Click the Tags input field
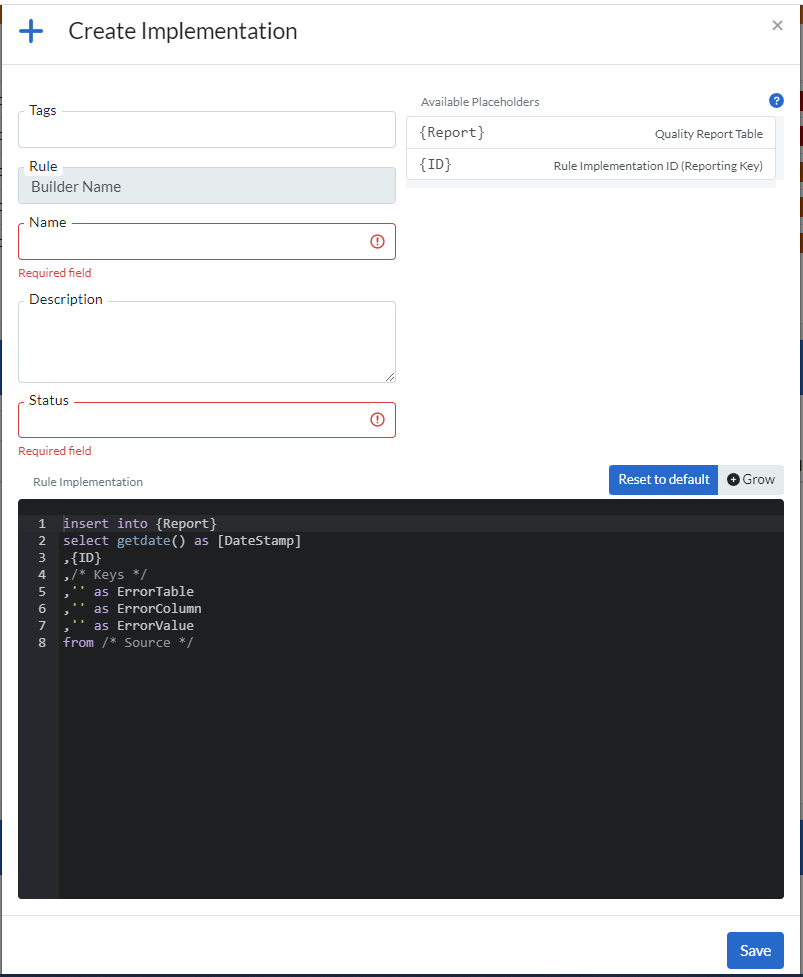 [x=206, y=130]
